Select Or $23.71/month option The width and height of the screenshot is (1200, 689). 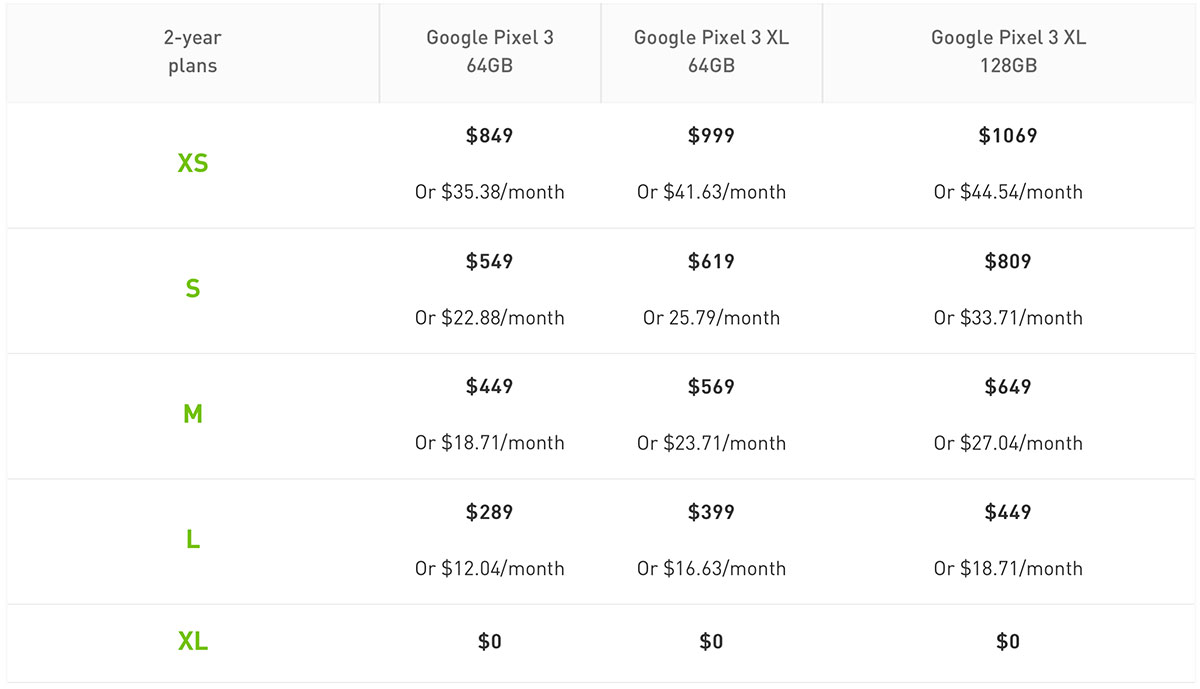click(711, 443)
